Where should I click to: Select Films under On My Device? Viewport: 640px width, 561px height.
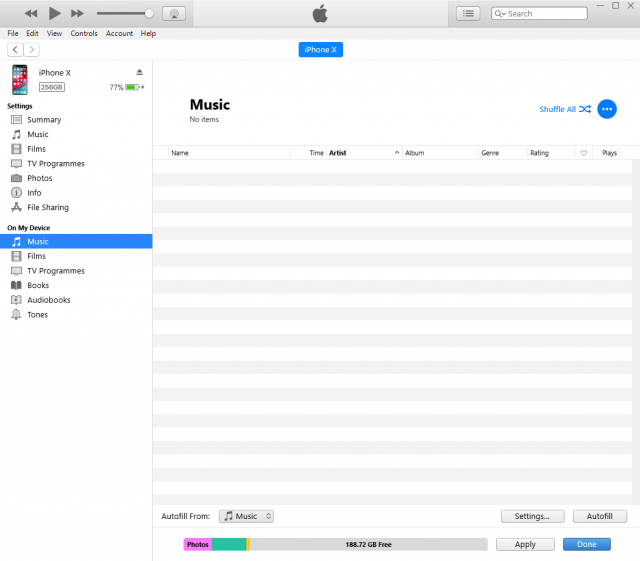tap(76, 256)
